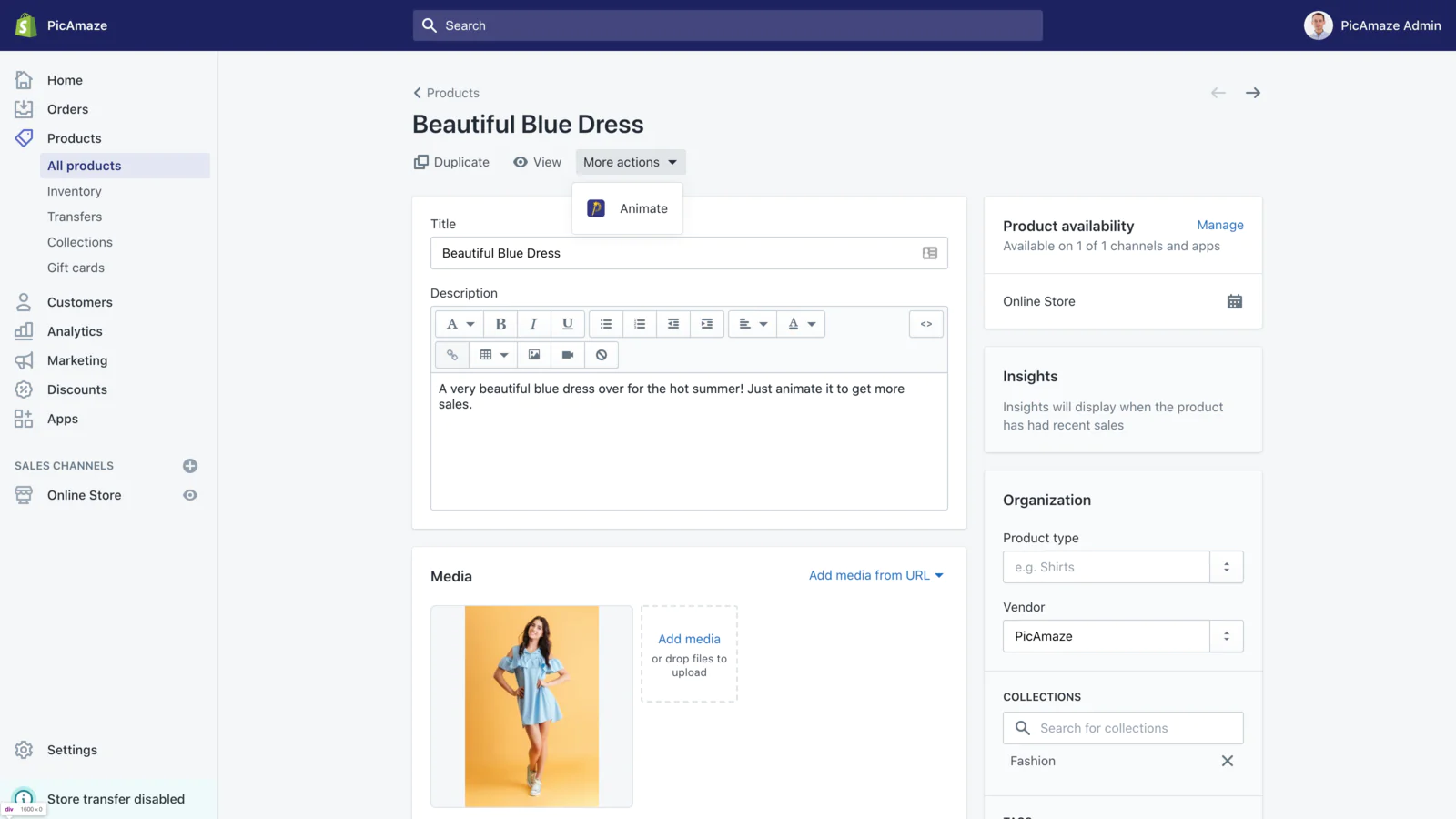Image resolution: width=1456 pixels, height=819 pixels.
Task: Toggle underline formatting
Action: coord(567,324)
